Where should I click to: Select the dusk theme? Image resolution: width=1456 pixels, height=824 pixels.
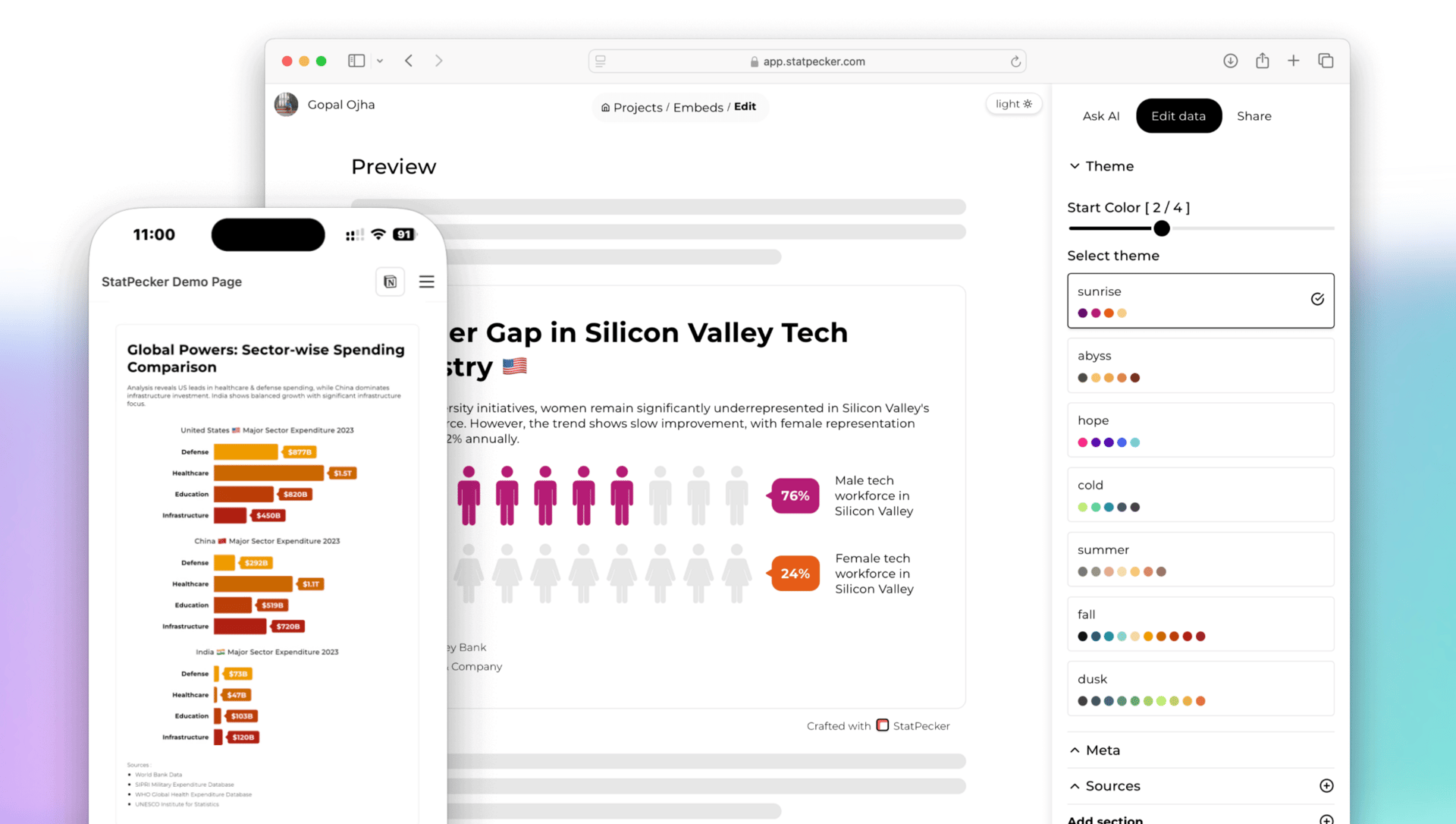[1200, 688]
